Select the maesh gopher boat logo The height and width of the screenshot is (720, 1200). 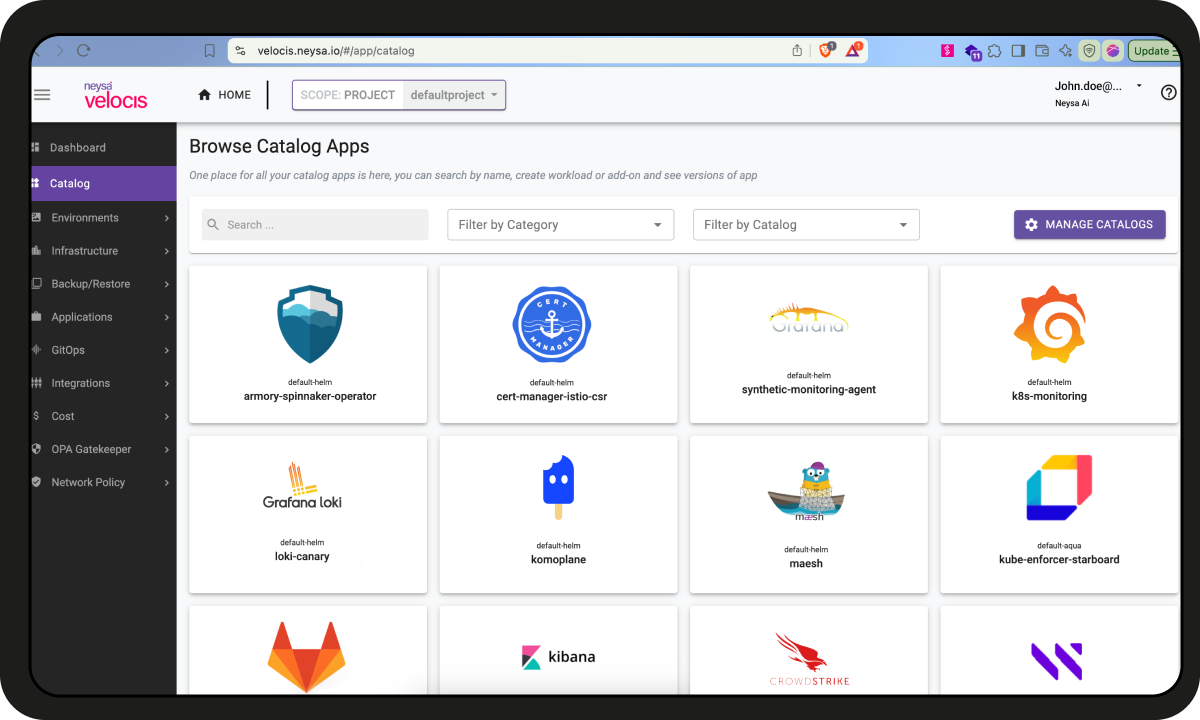click(806, 490)
